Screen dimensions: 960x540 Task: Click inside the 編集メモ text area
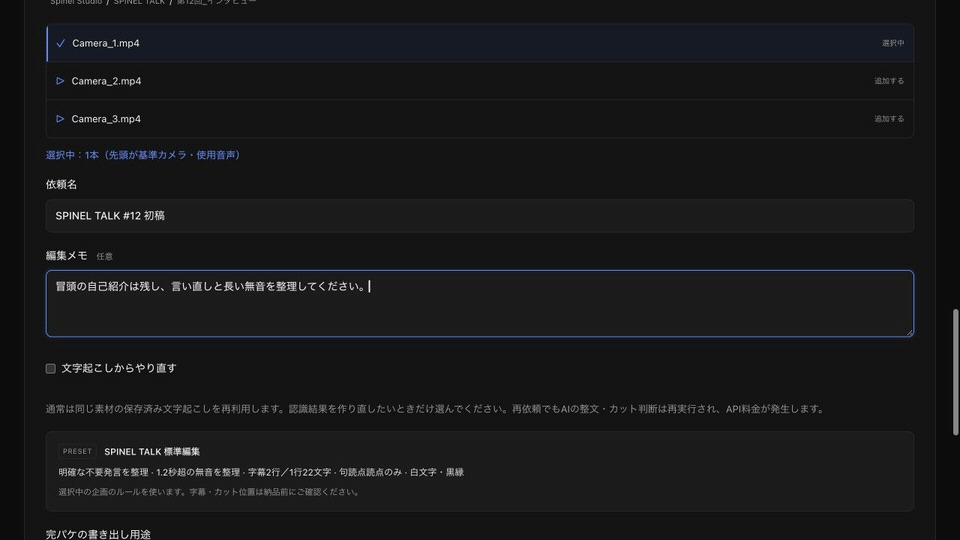pos(479,304)
